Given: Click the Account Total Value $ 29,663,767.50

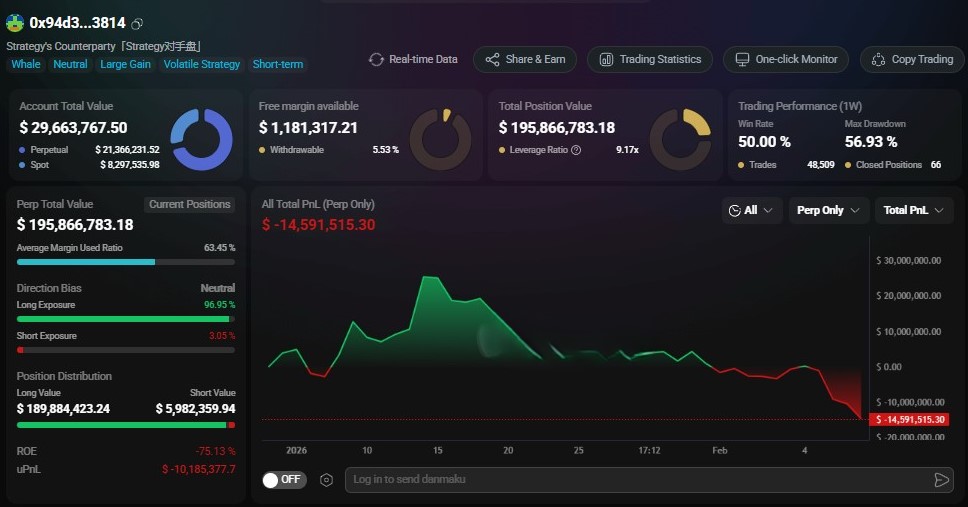Looking at the screenshot, I should (73, 128).
